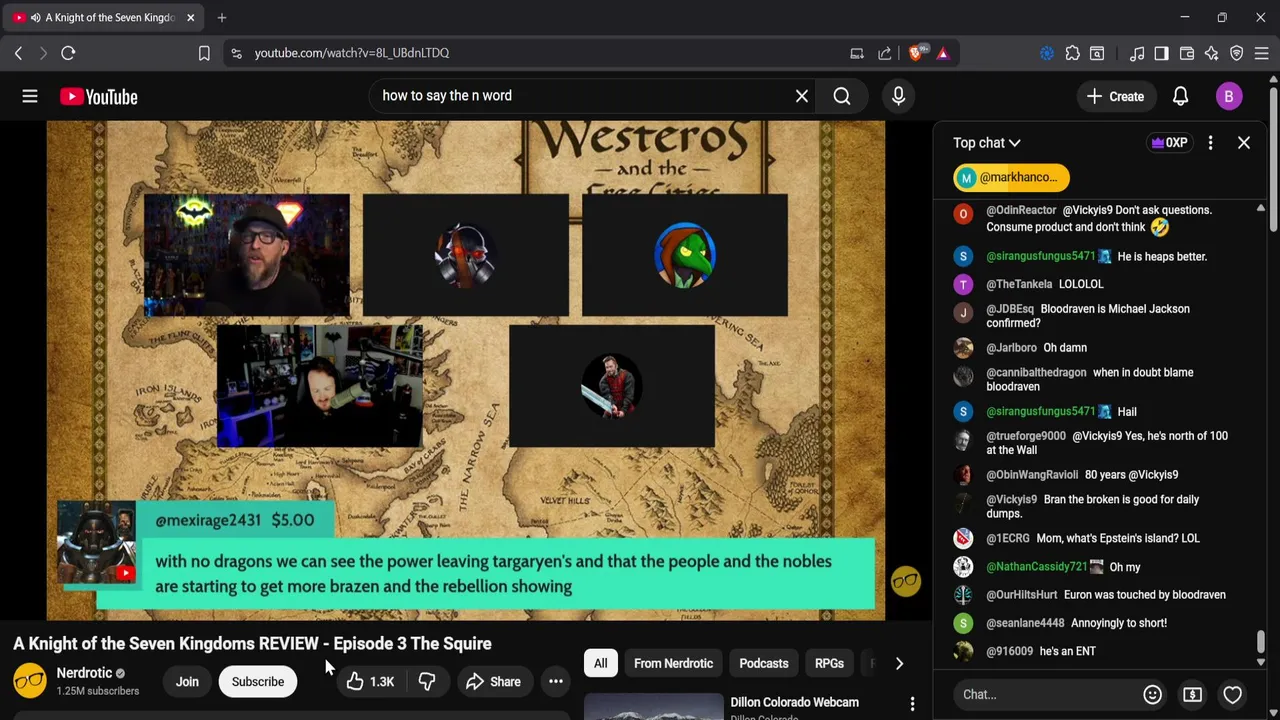Open Dillon Colorado Webcam video options menu
1280x720 pixels.
tap(912, 704)
